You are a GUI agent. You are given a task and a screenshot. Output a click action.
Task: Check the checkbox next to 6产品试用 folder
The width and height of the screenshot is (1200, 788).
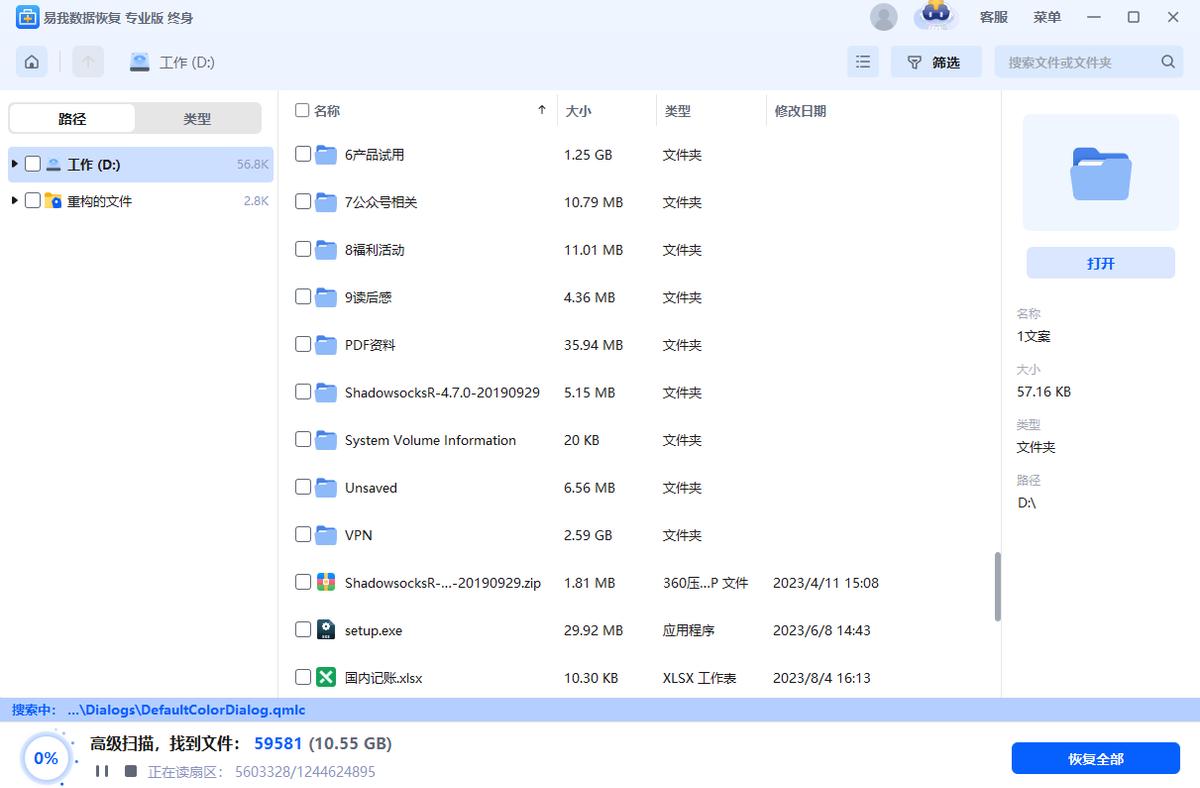tap(302, 154)
